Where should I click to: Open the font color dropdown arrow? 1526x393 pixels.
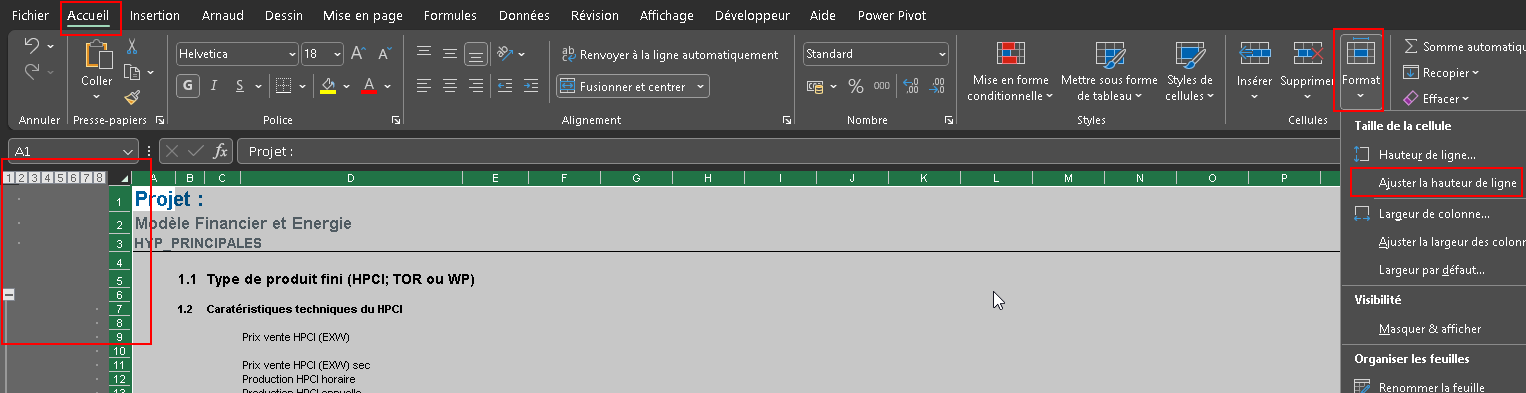coord(388,86)
